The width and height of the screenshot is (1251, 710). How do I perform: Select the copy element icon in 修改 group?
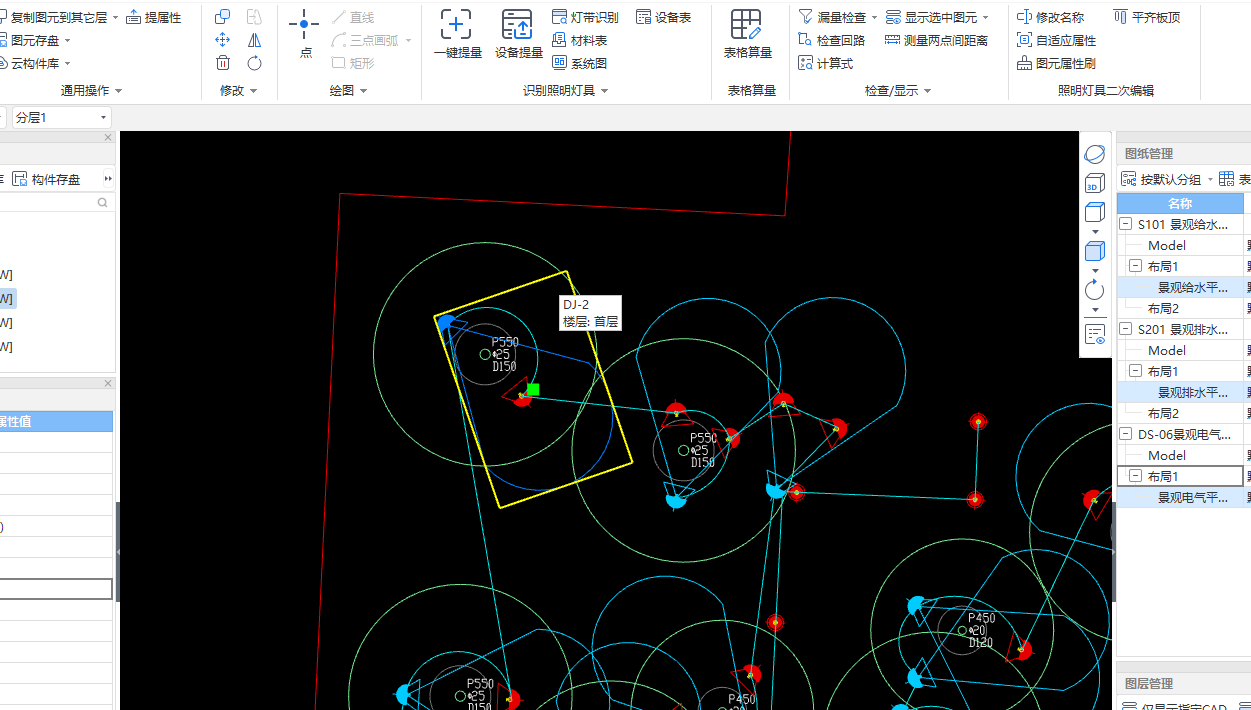223,17
